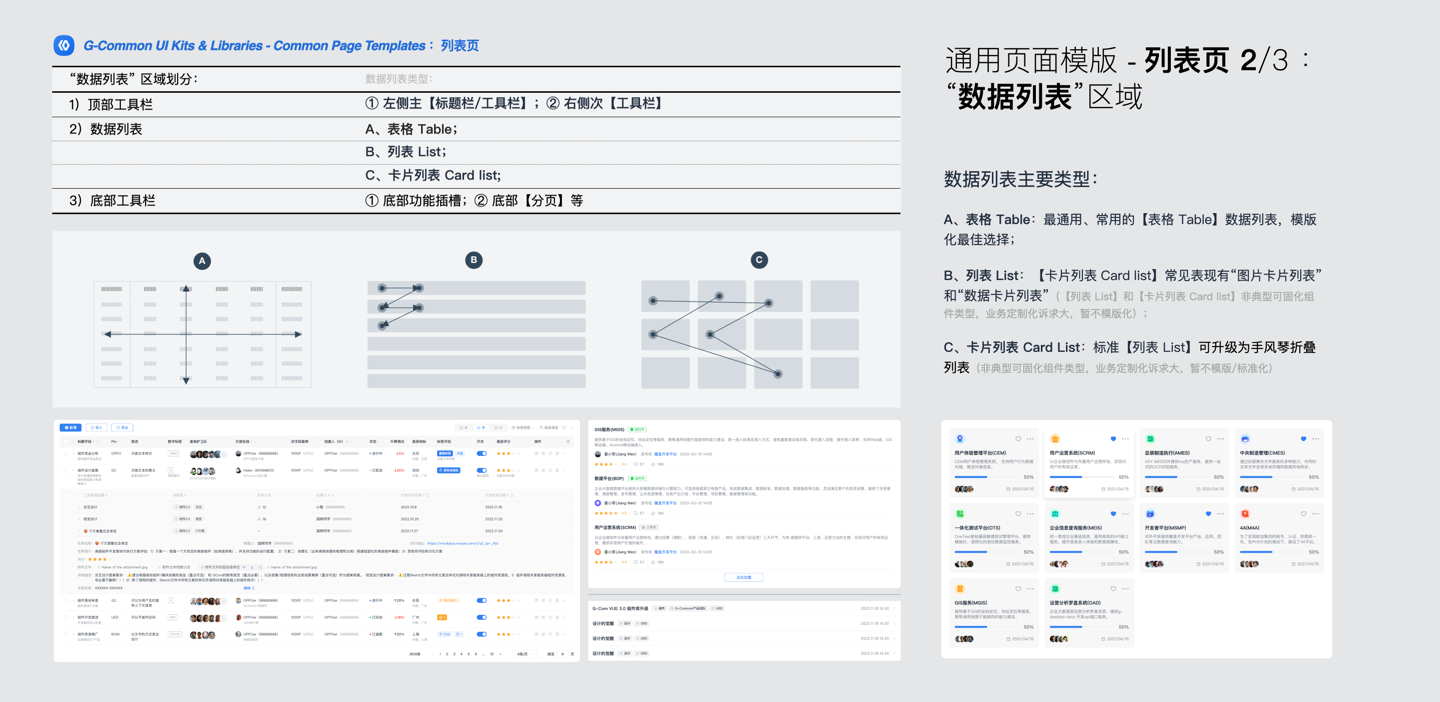Screen dimensions: 1440x702
Task: Go to page 2 in table pagination
Action: click(447, 654)
